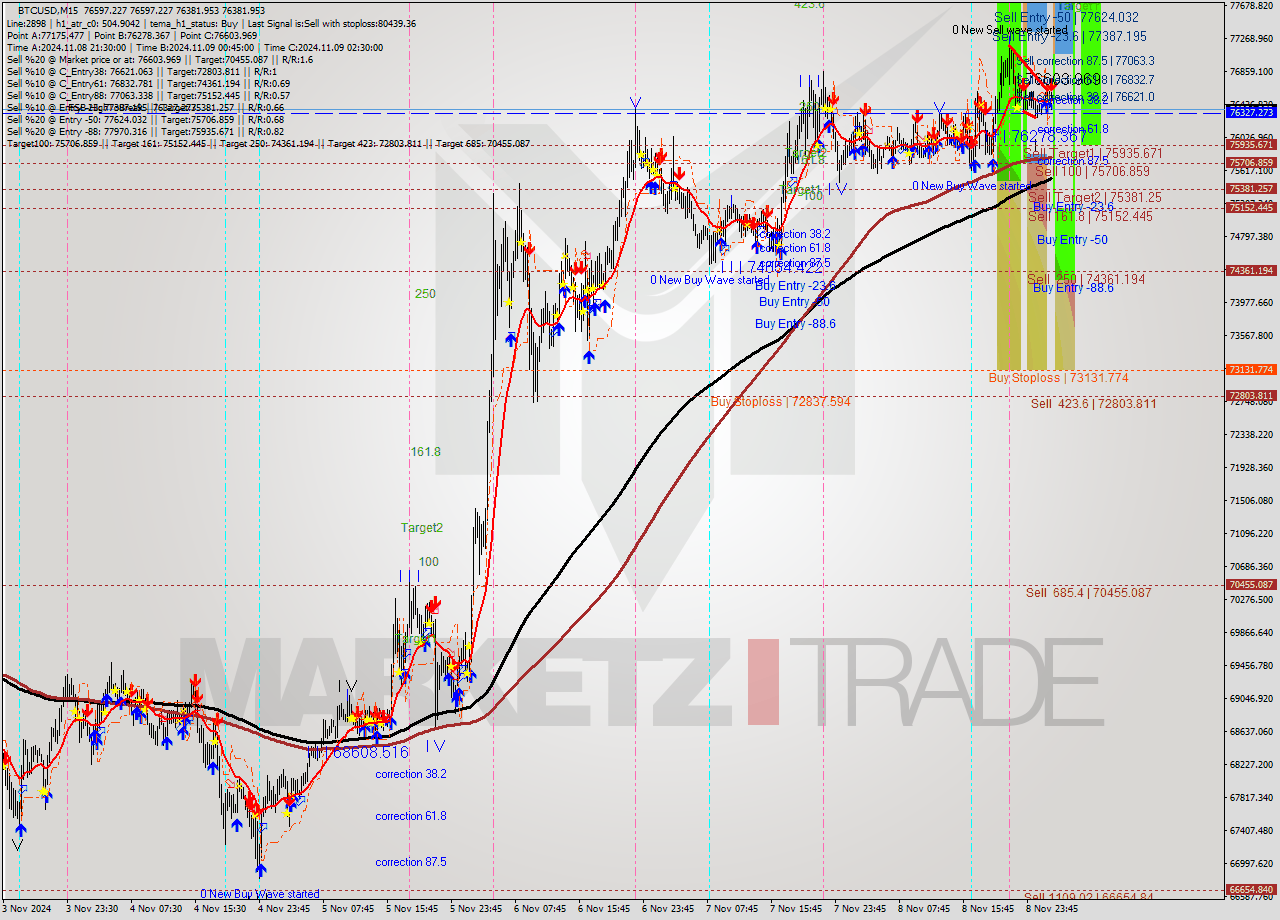Viewport: 1280px width, 920px height.
Task: Click the 69046.920 price axis value
Action: click(1250, 699)
